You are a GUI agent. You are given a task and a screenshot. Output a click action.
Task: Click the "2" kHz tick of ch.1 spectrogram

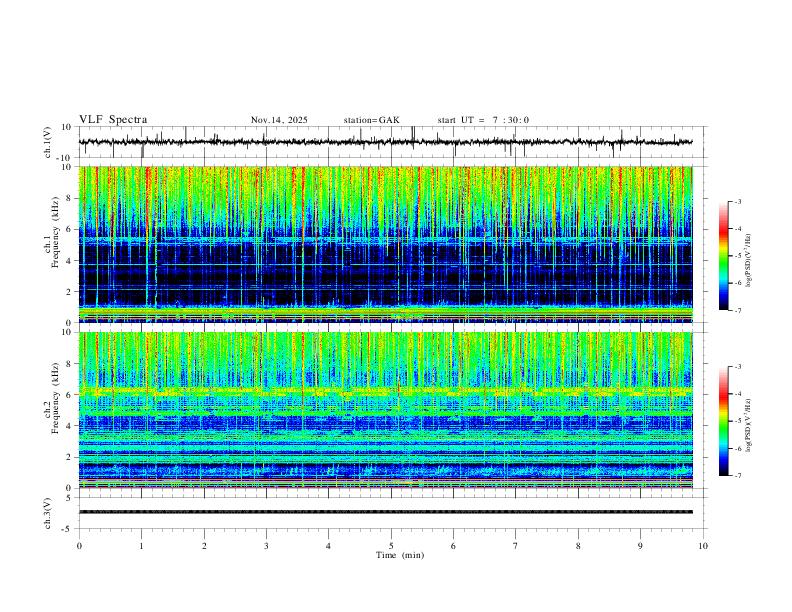pyautogui.click(x=70, y=291)
